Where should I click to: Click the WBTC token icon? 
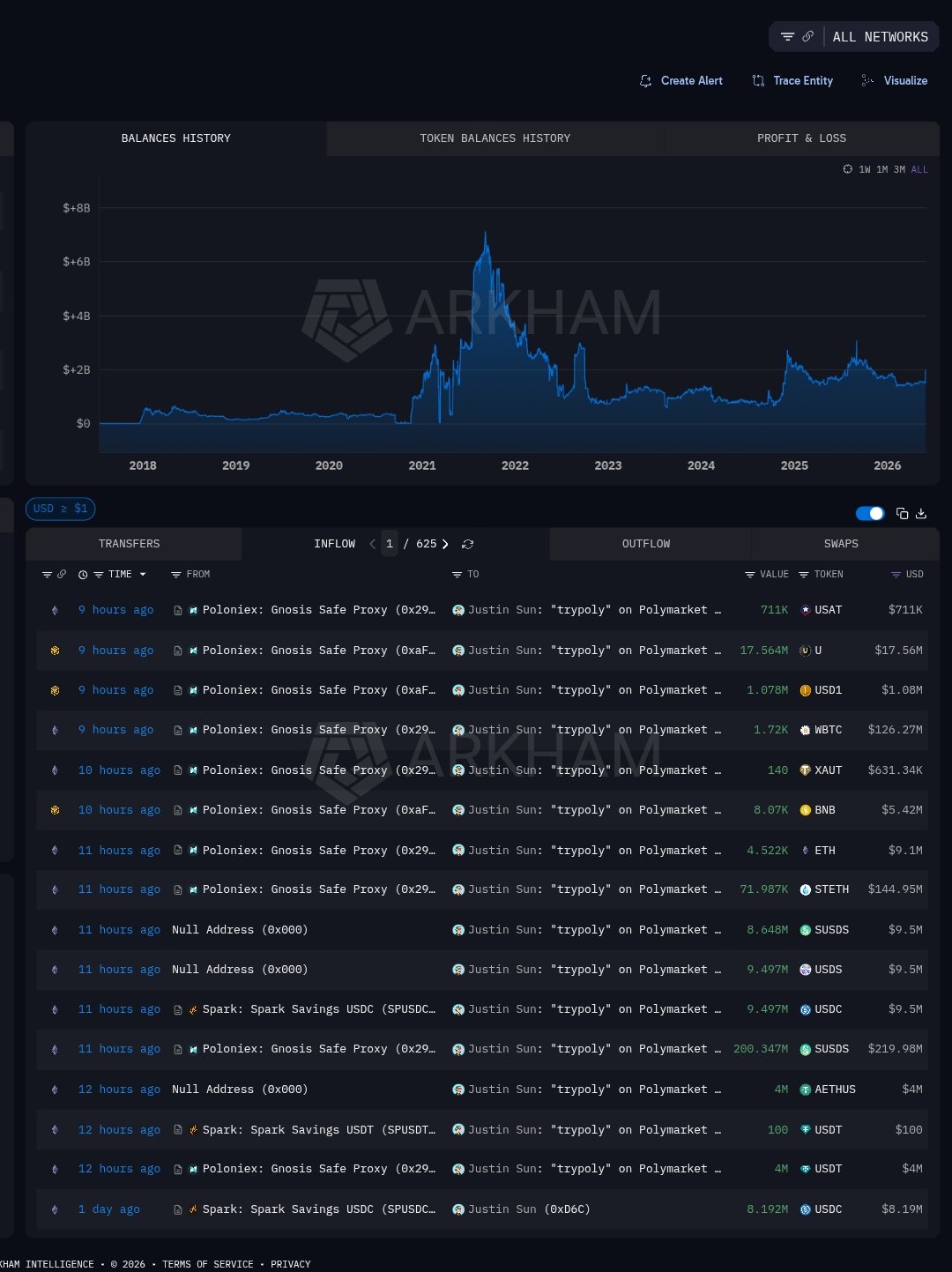point(805,730)
